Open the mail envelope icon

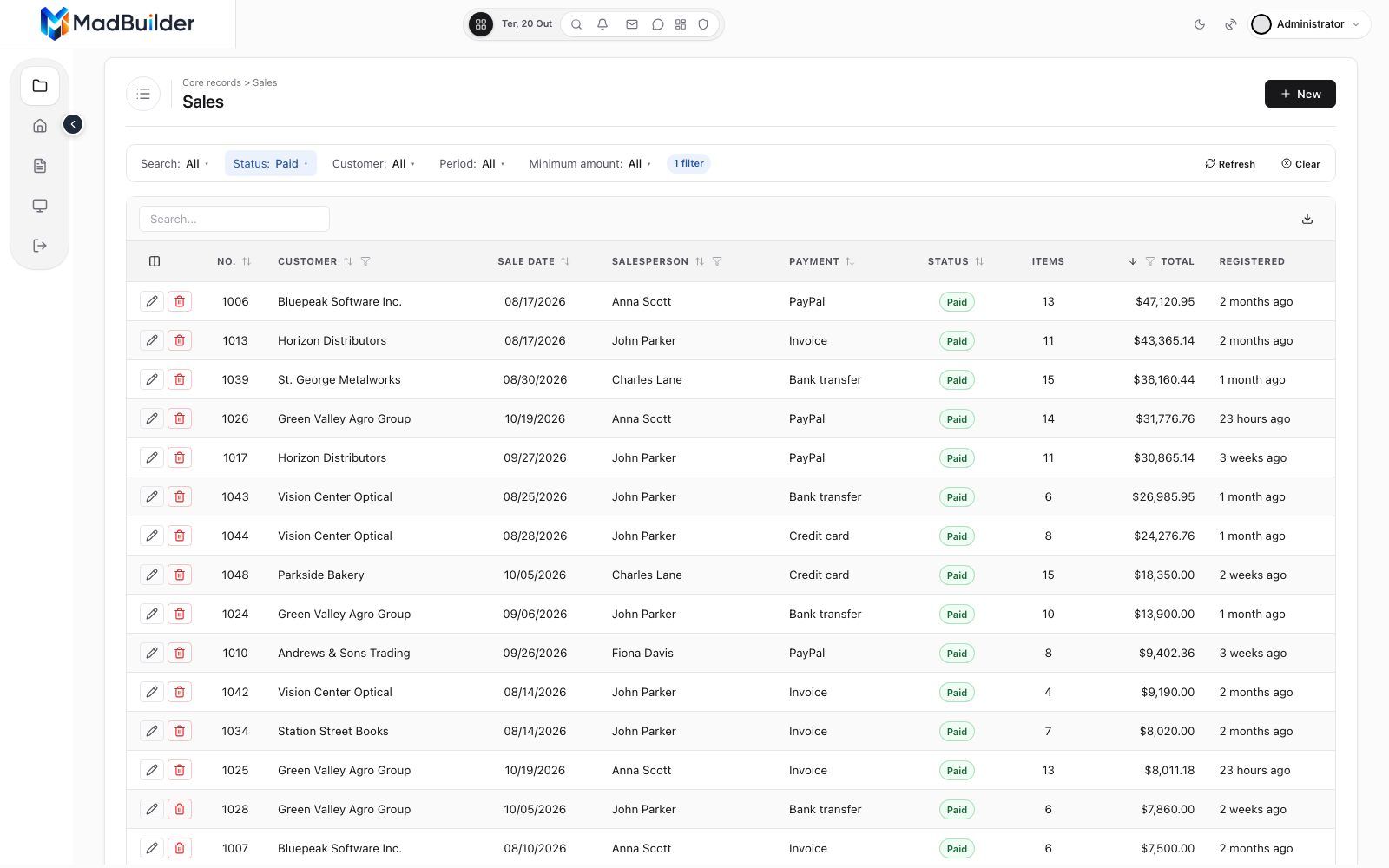coord(632,24)
